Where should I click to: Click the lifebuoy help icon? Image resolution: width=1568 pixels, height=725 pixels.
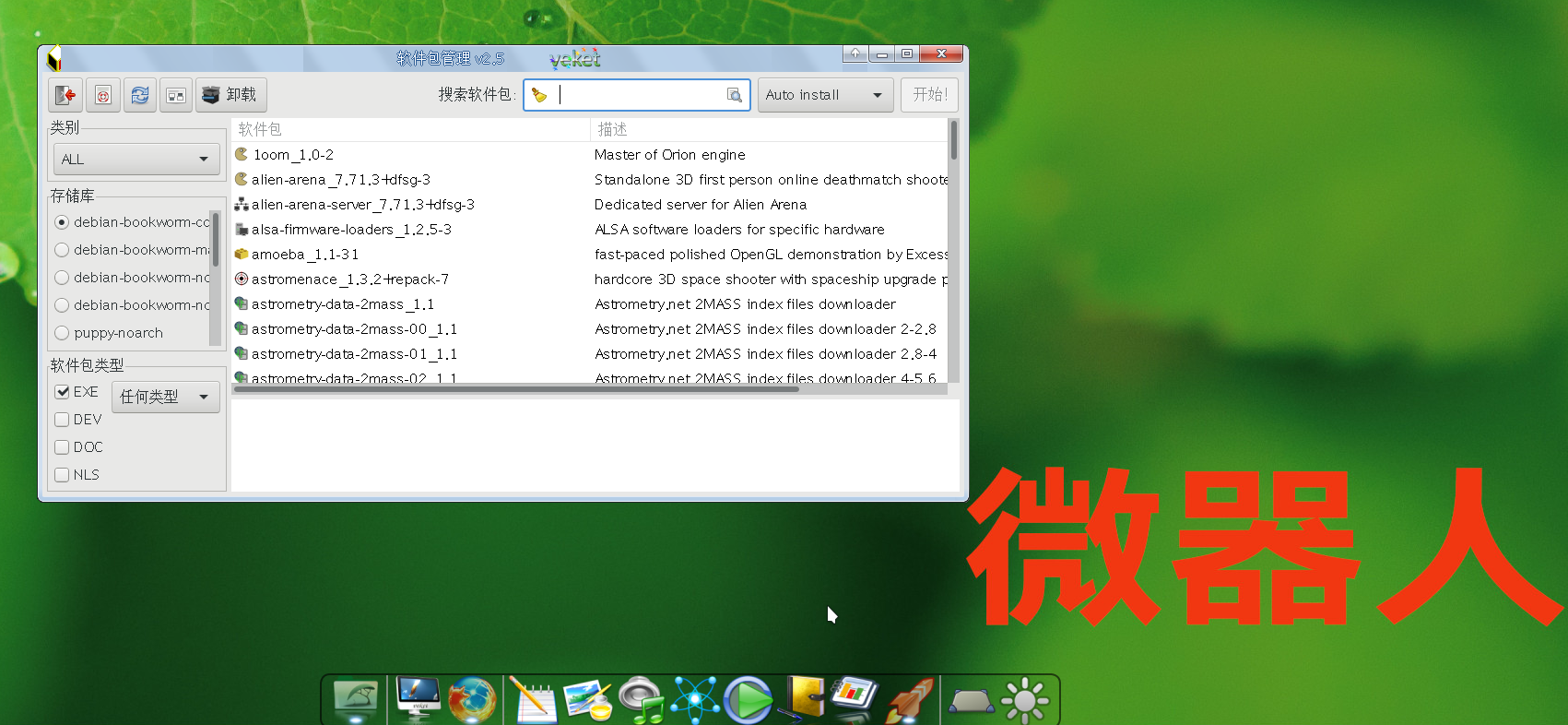pos(103,95)
